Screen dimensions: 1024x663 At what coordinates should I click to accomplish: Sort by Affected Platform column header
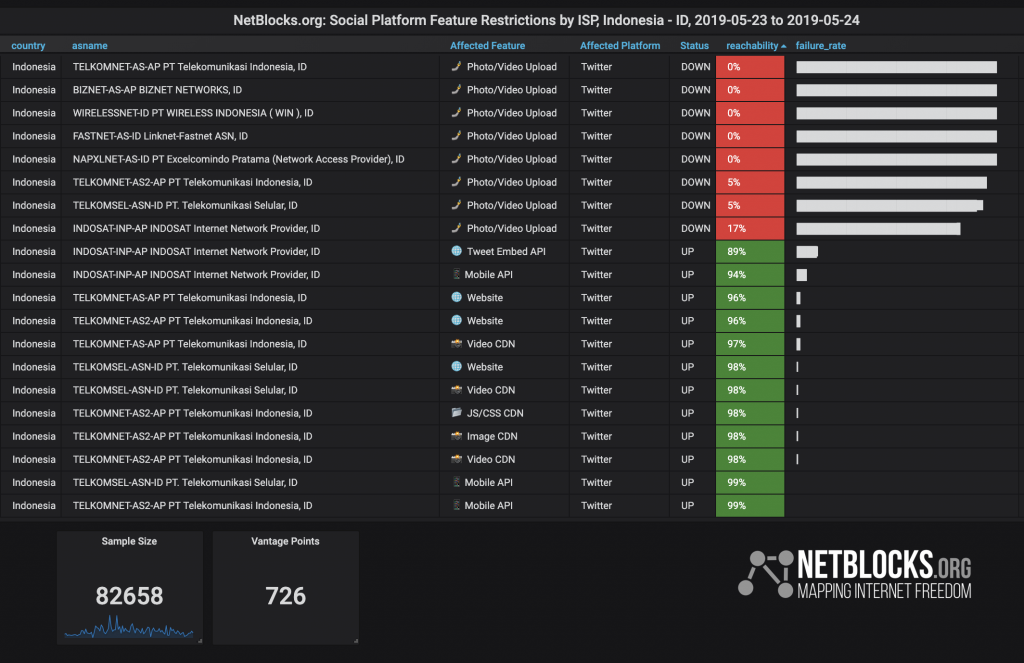[620, 46]
